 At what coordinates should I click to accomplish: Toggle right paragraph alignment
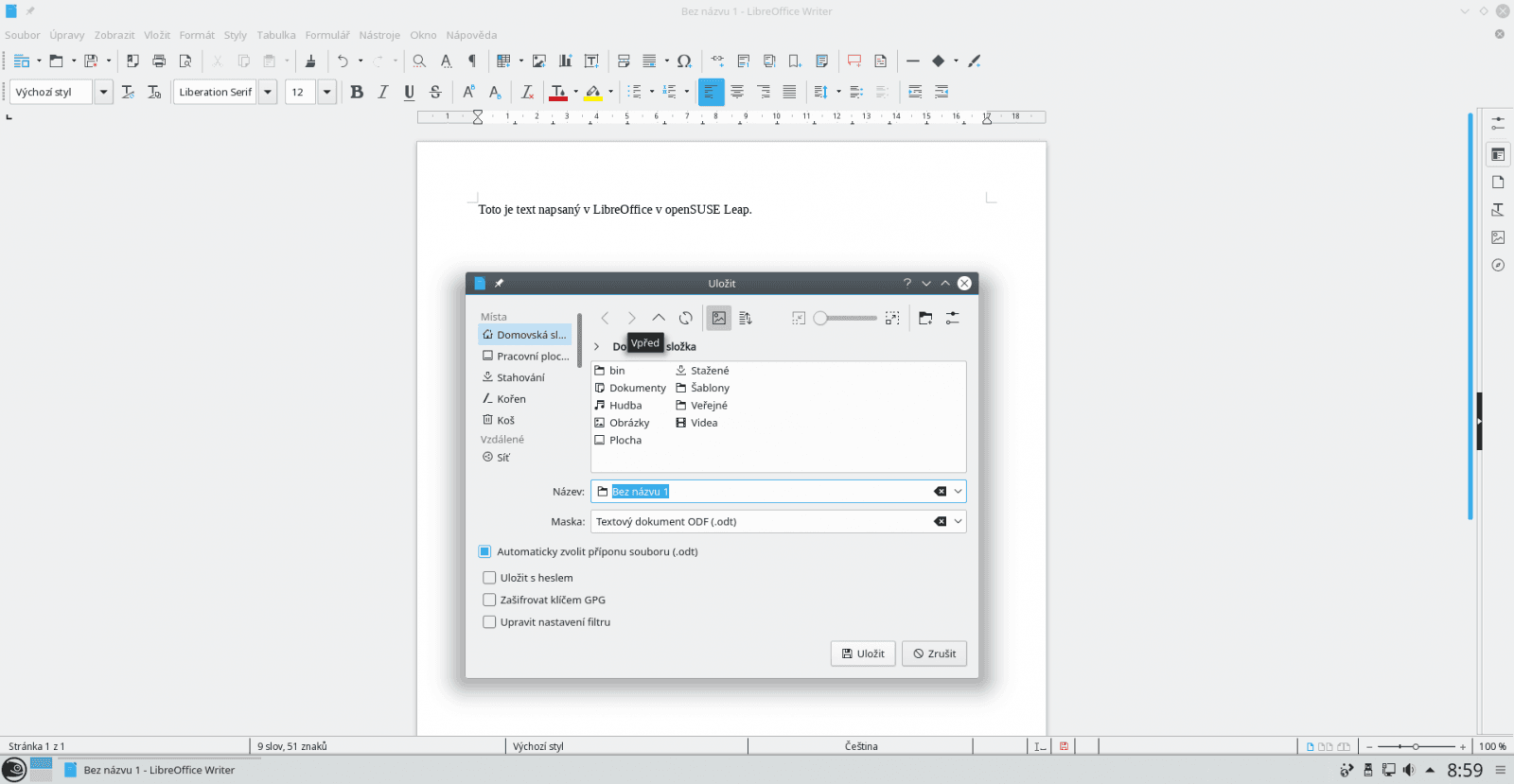[763, 92]
